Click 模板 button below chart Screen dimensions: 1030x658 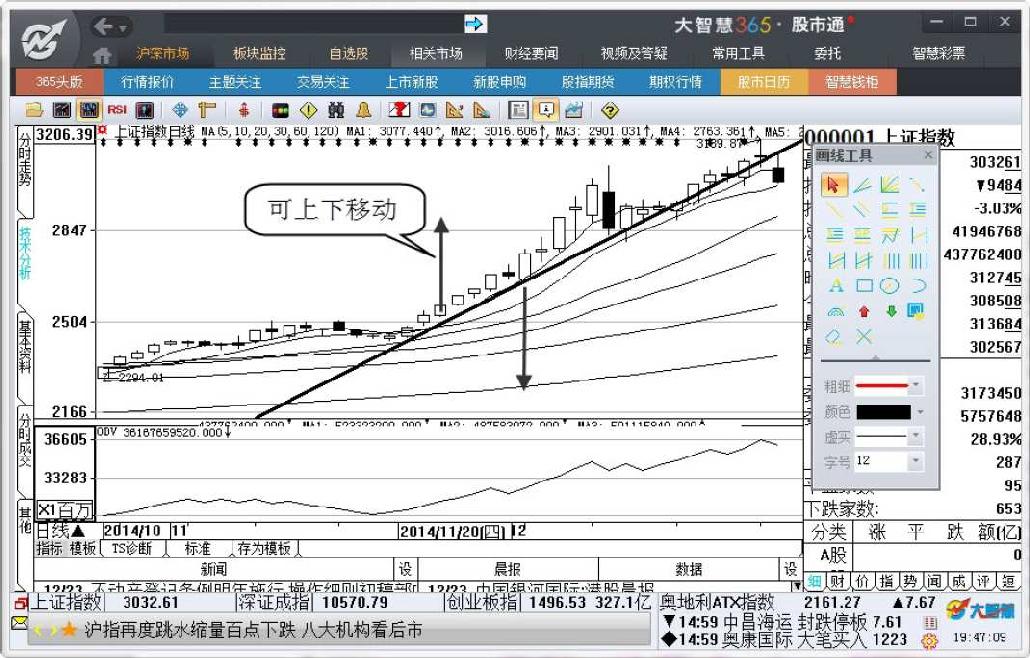pyautogui.click(x=83, y=548)
